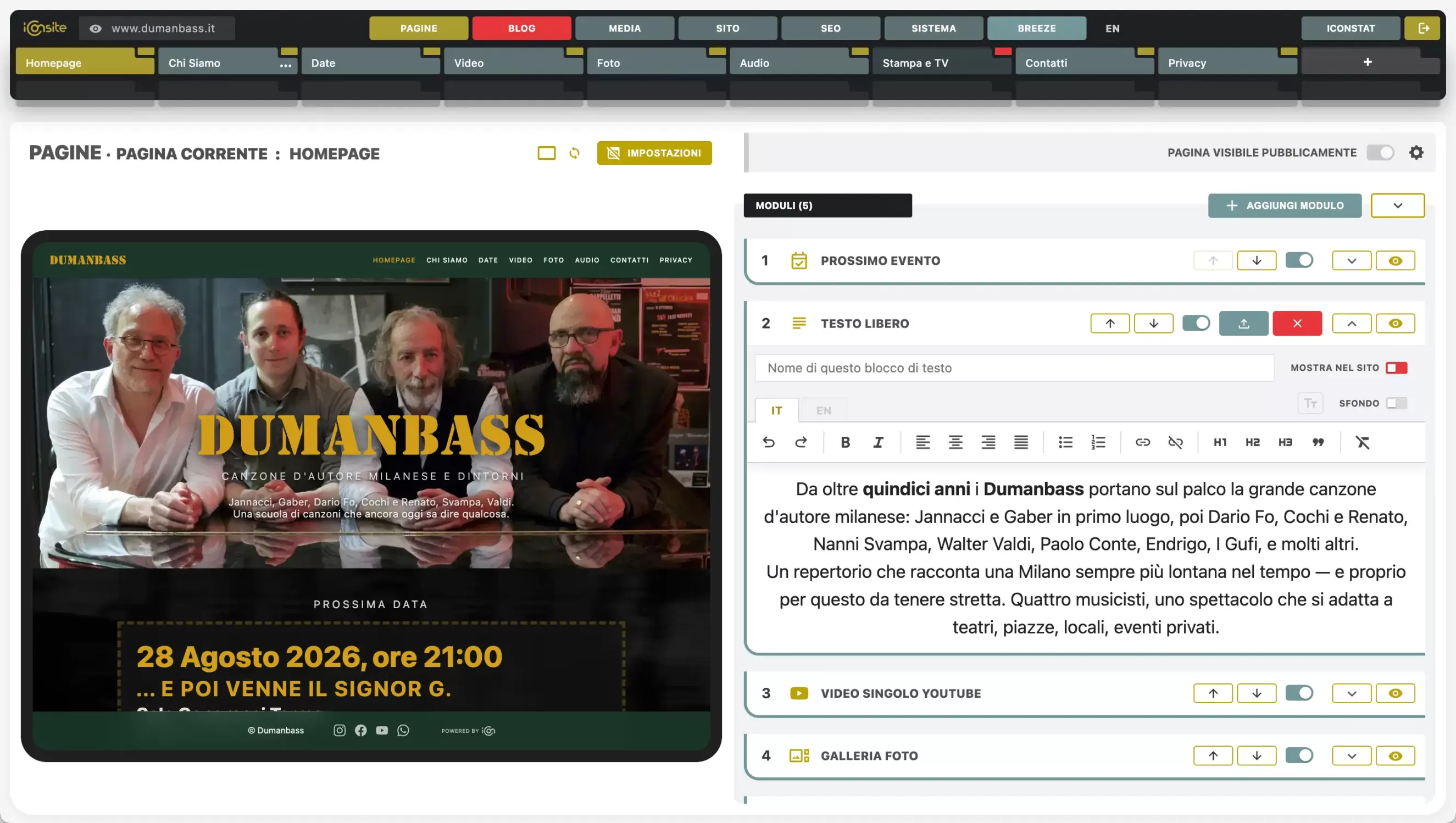This screenshot has width=1456, height=823.
Task: Preview Galleria Foto with eye button
Action: (1395, 756)
